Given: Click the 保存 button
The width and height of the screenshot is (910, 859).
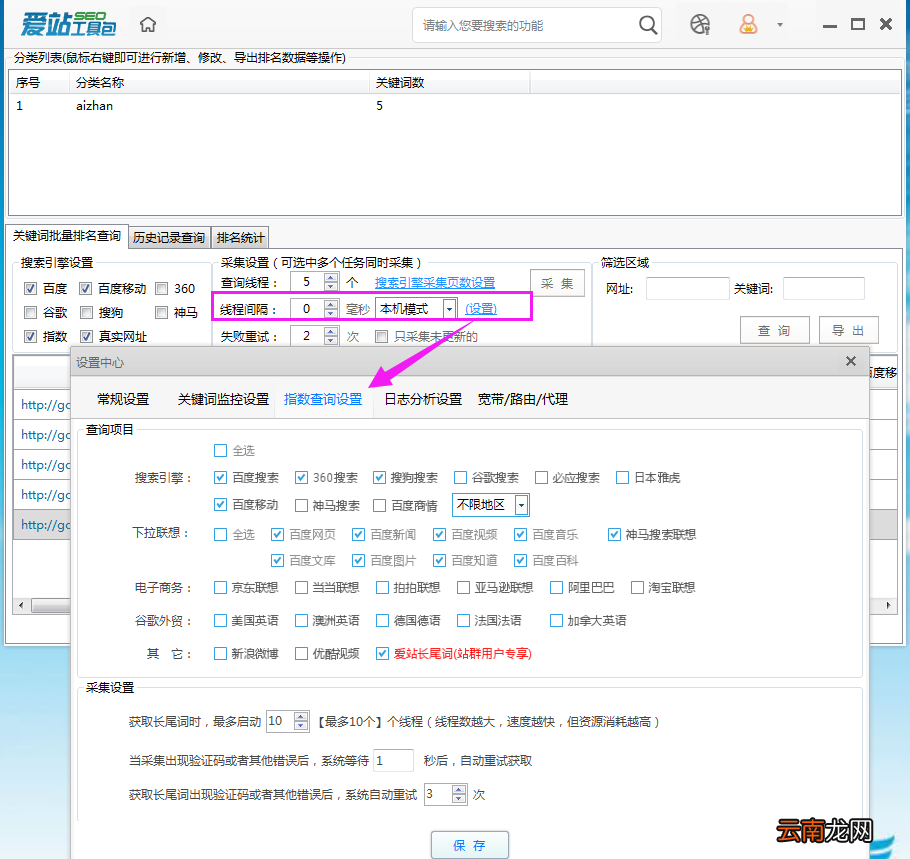Looking at the screenshot, I should [x=470, y=845].
